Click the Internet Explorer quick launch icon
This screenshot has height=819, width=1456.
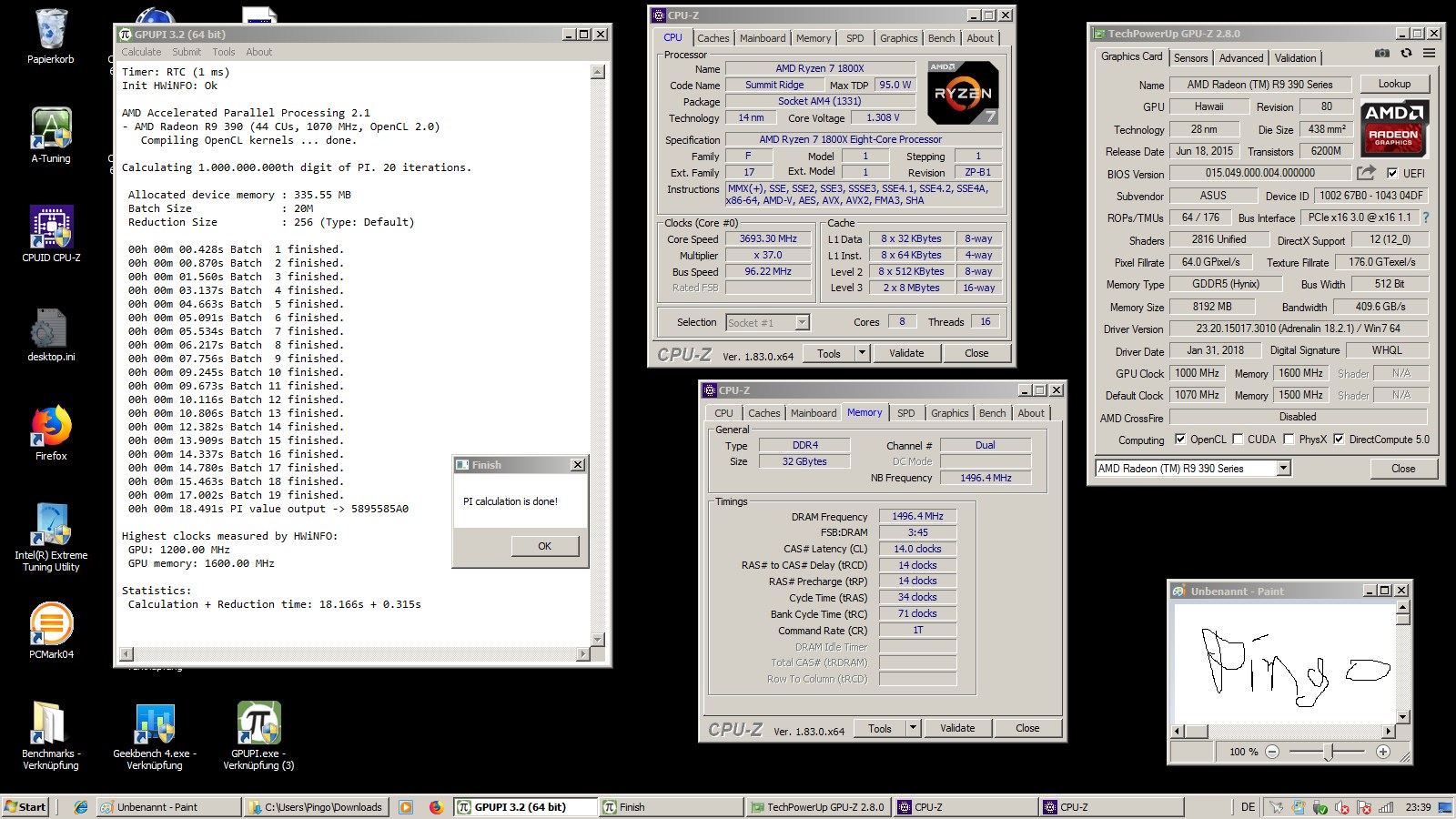pos(80,807)
